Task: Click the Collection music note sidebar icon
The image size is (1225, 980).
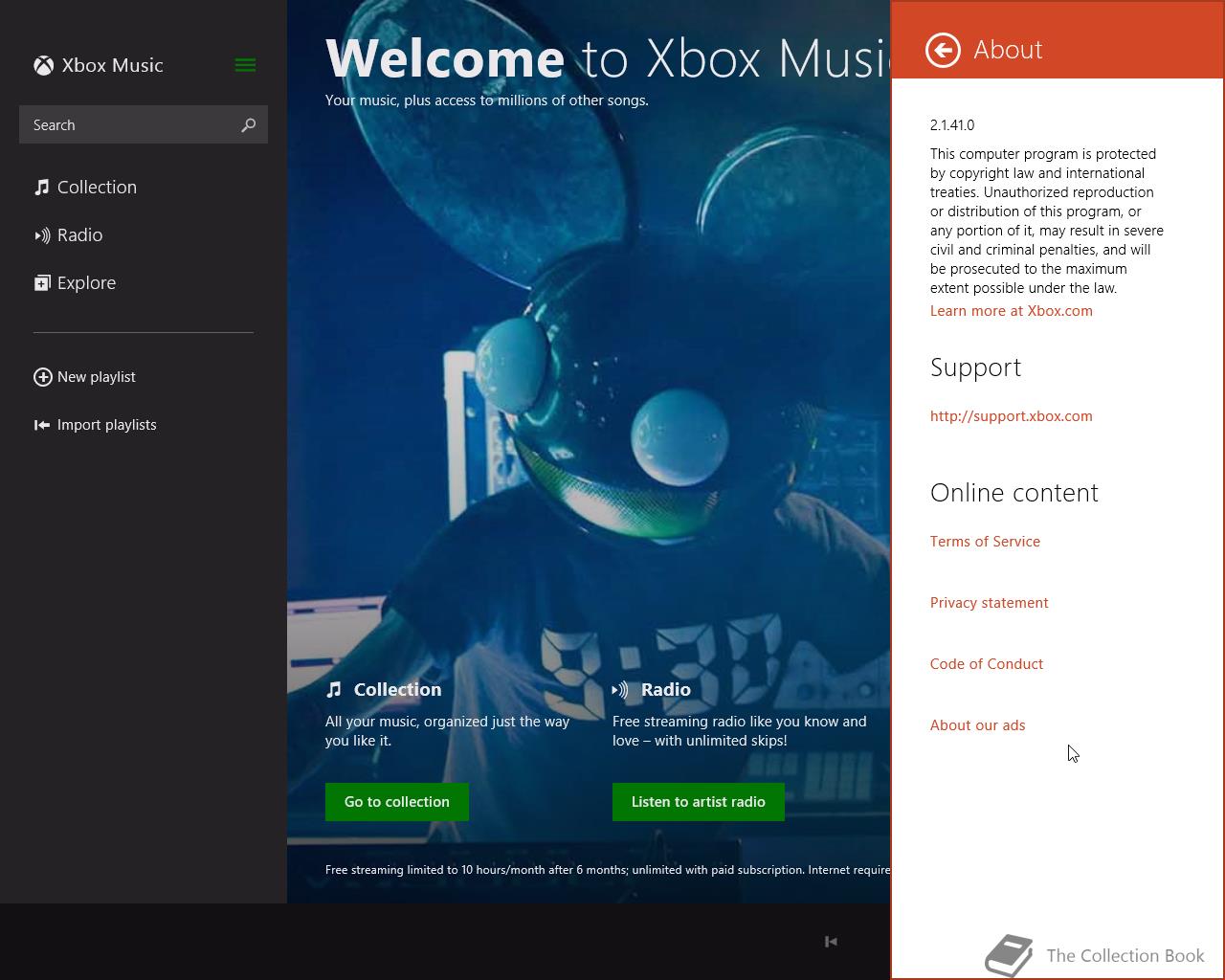Action: [x=42, y=188]
